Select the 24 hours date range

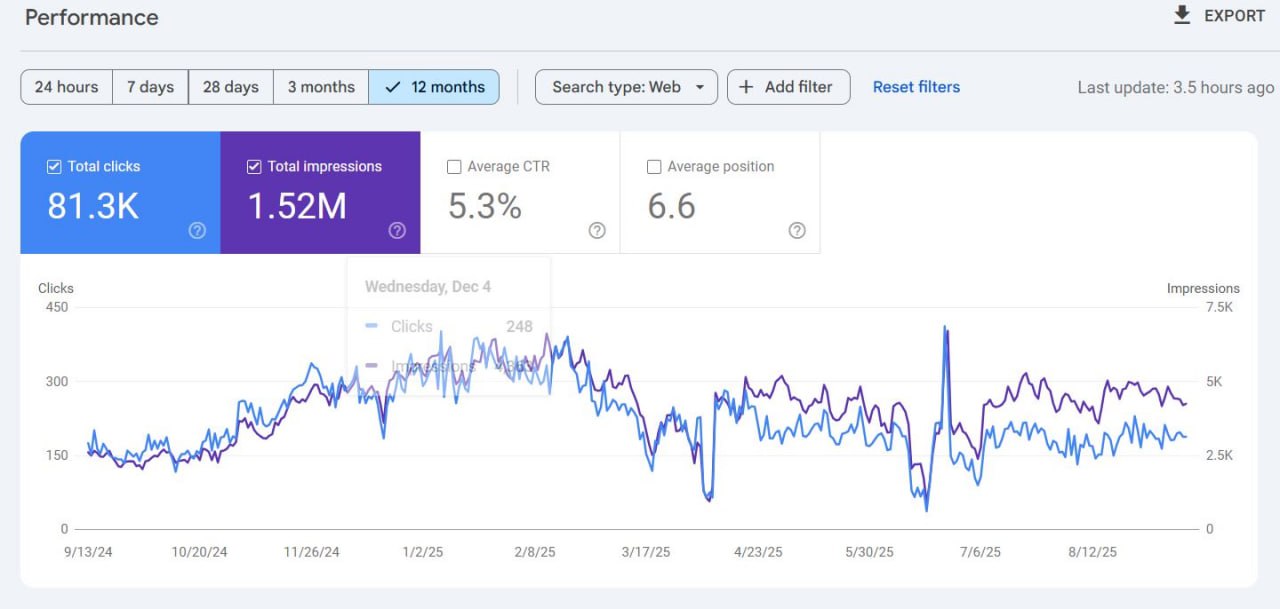point(66,87)
